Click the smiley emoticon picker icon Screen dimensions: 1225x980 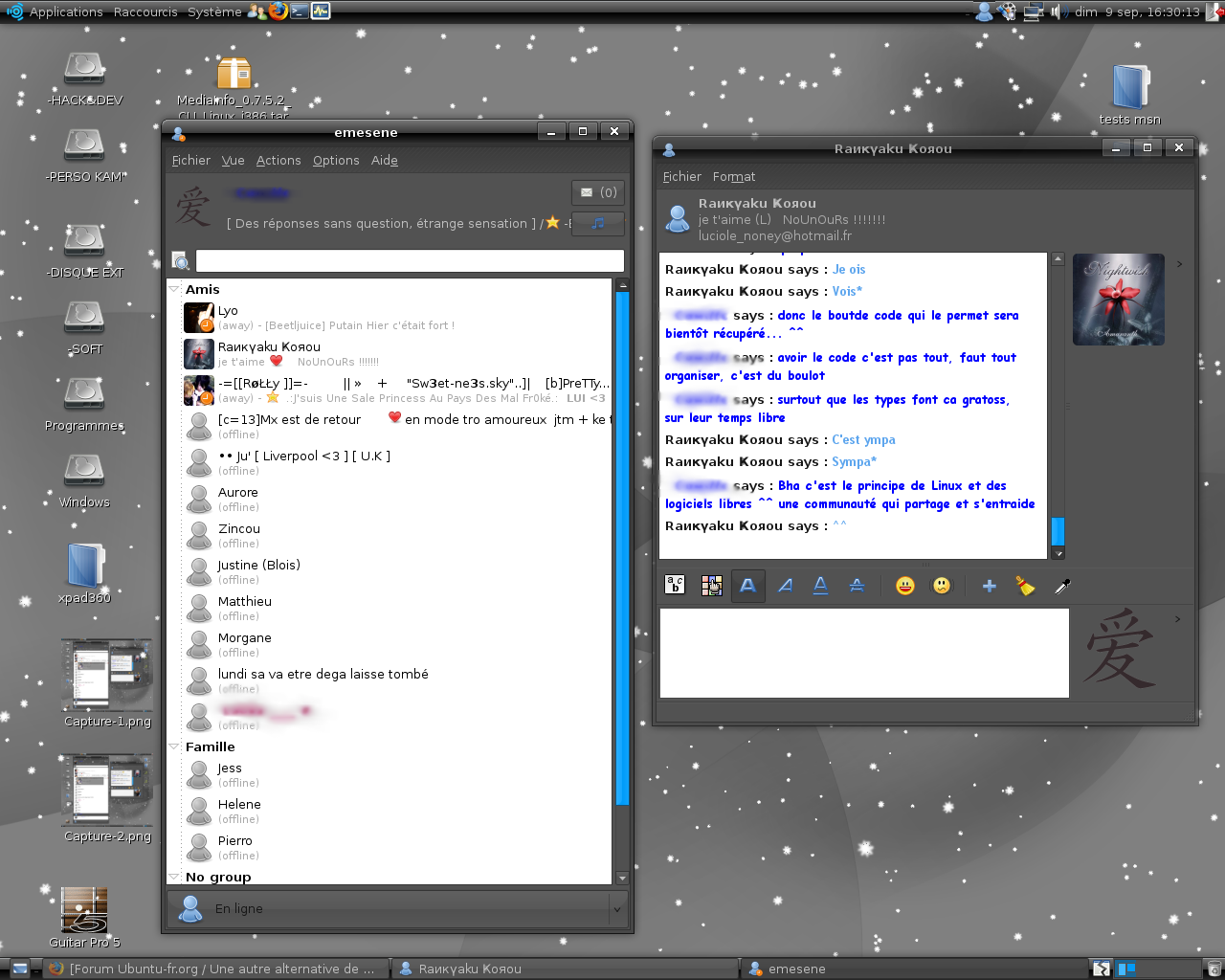click(904, 586)
